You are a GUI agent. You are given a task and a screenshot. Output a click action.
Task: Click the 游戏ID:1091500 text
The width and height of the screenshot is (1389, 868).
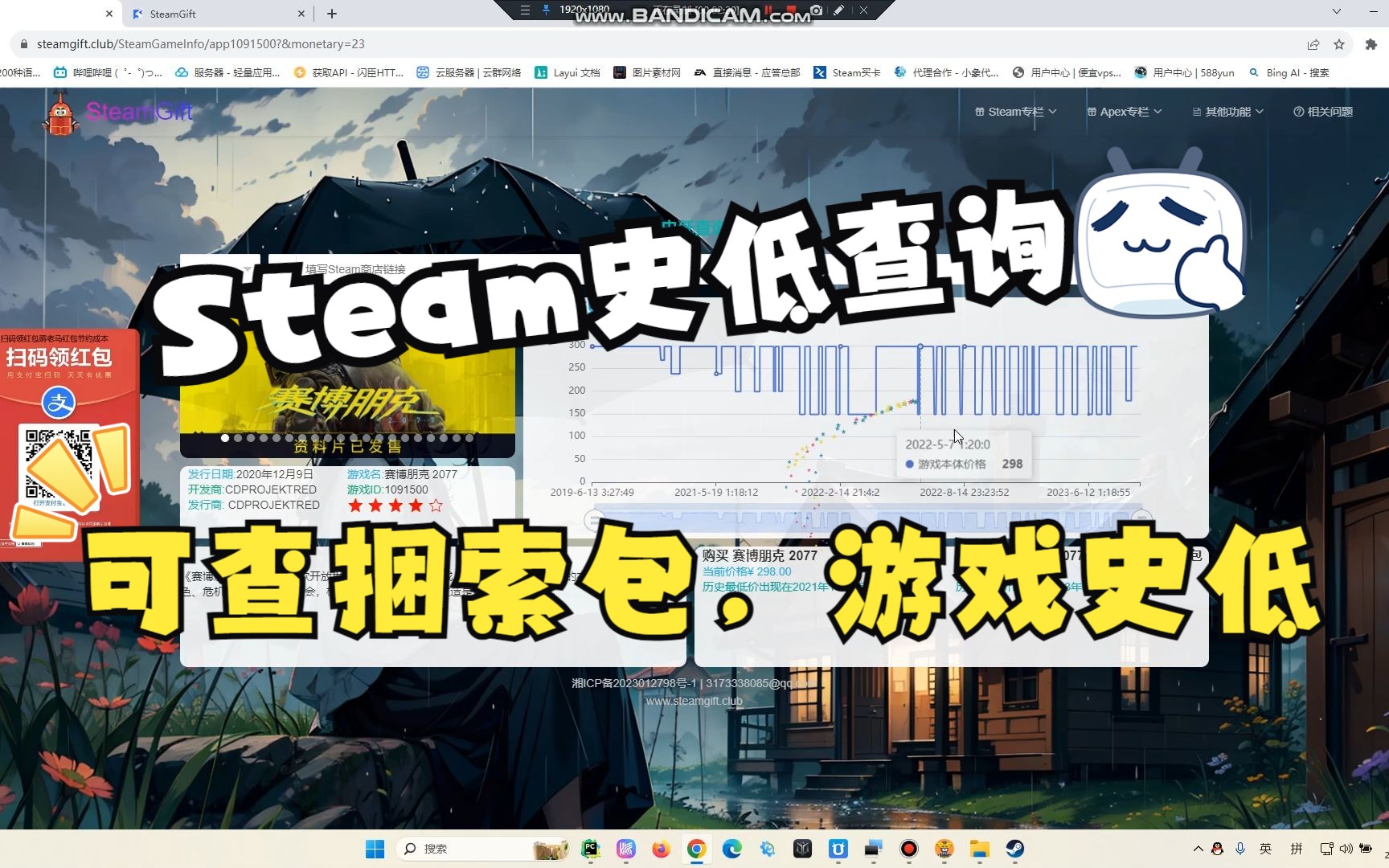pyautogui.click(x=387, y=489)
